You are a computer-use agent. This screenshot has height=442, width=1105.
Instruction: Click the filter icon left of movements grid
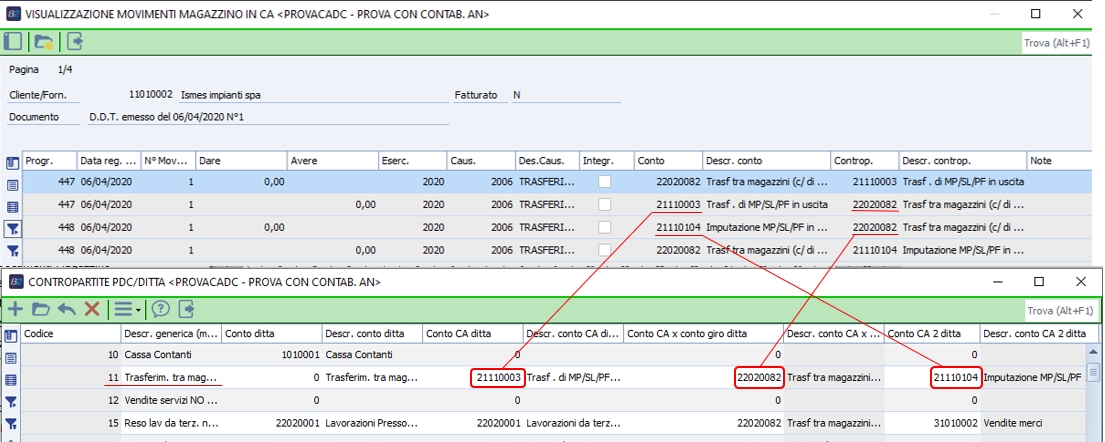[x=13, y=228]
